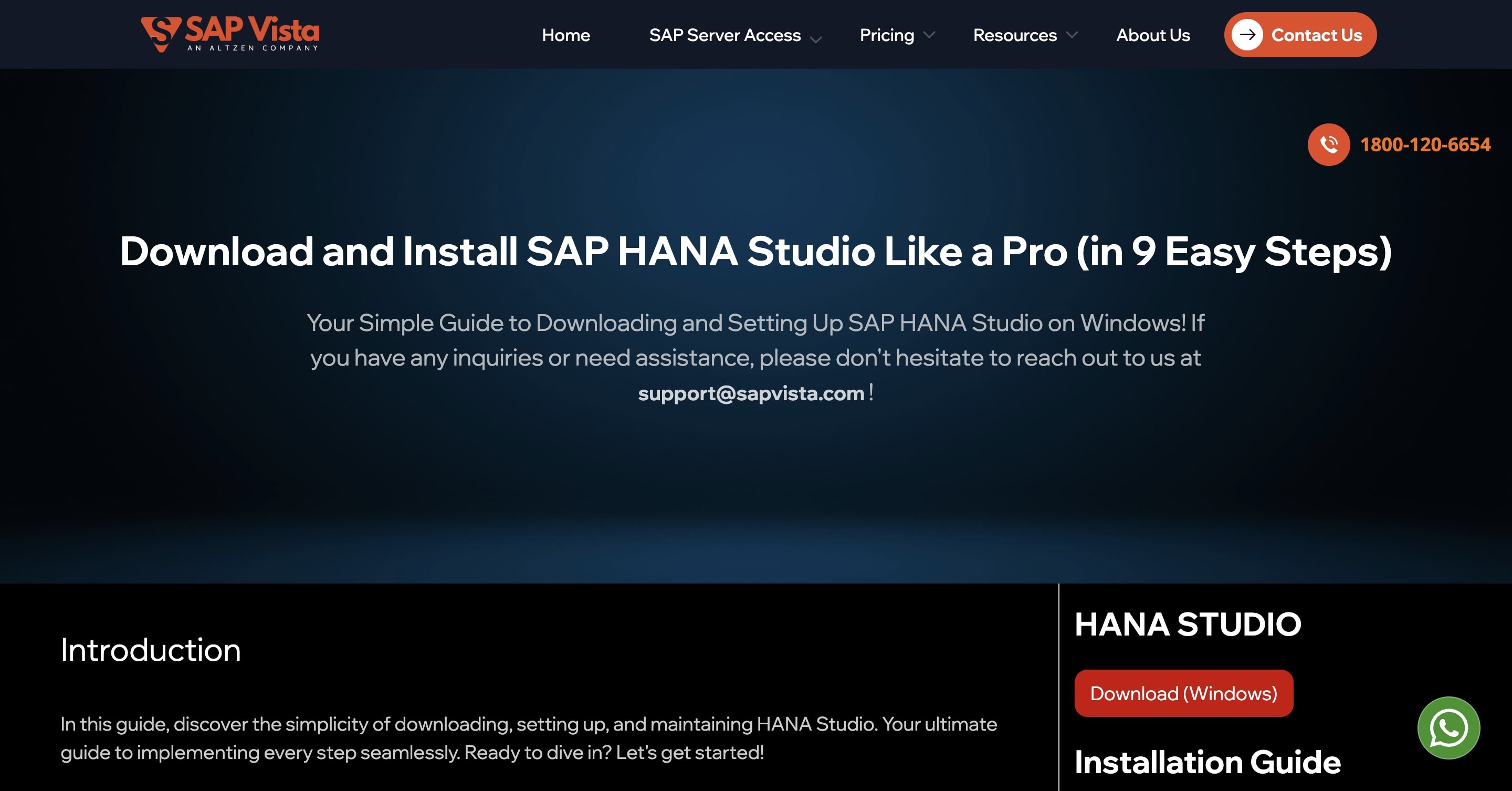Click the Installation Guide heading
This screenshot has height=791, width=1512.
point(1207,763)
